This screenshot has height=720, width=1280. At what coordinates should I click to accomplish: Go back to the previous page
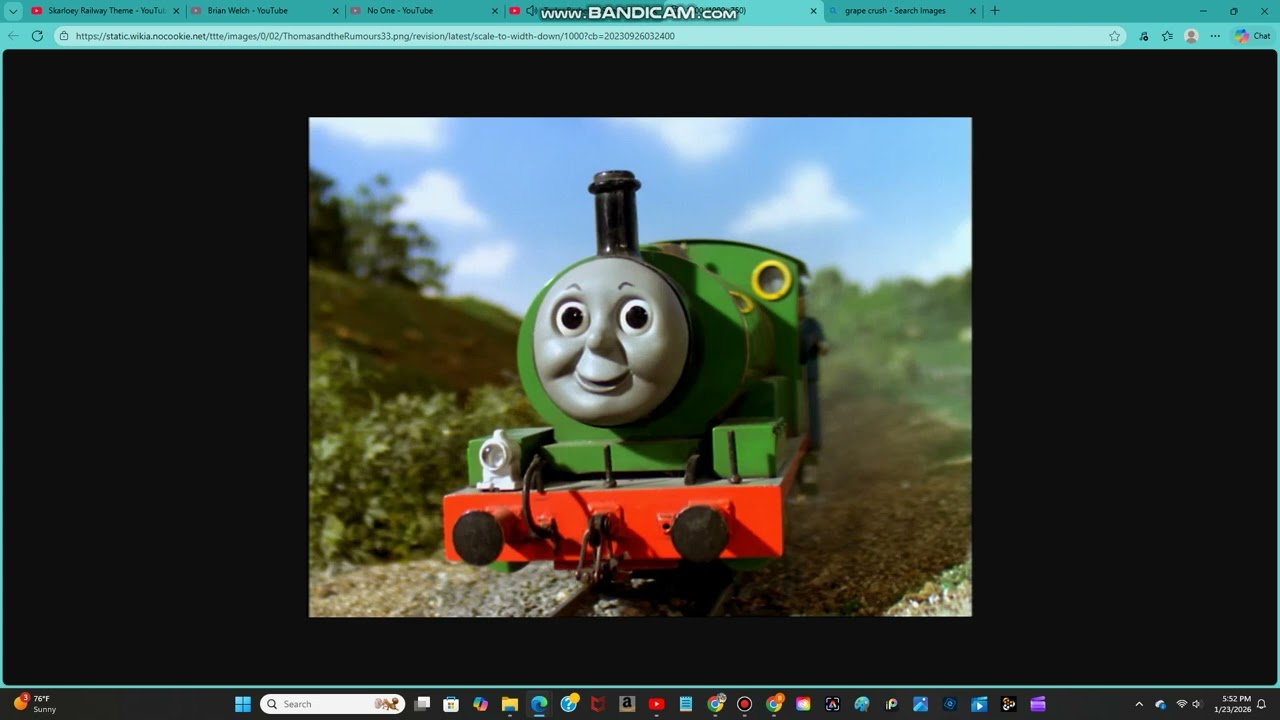(x=13, y=36)
